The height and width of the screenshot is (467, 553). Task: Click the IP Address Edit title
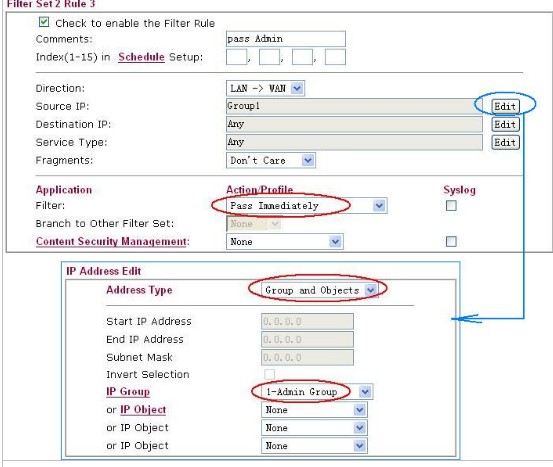pos(104,271)
